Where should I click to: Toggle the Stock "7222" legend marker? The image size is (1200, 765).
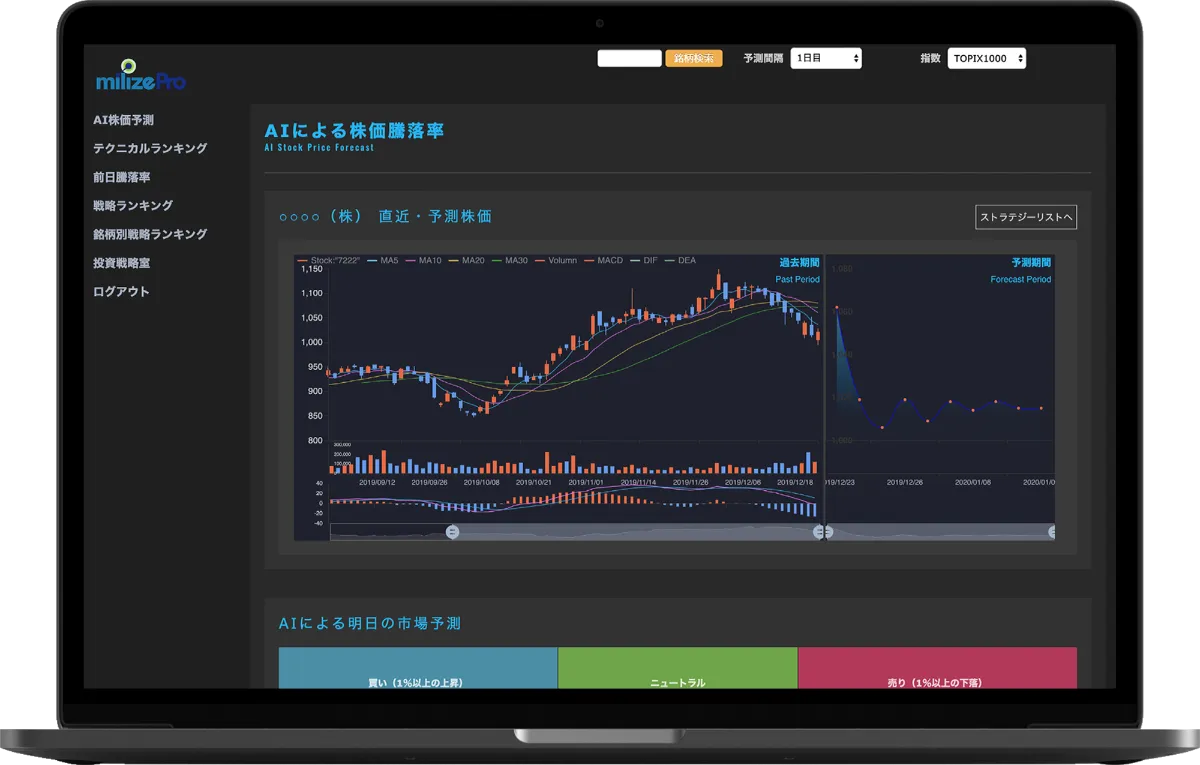tap(329, 261)
